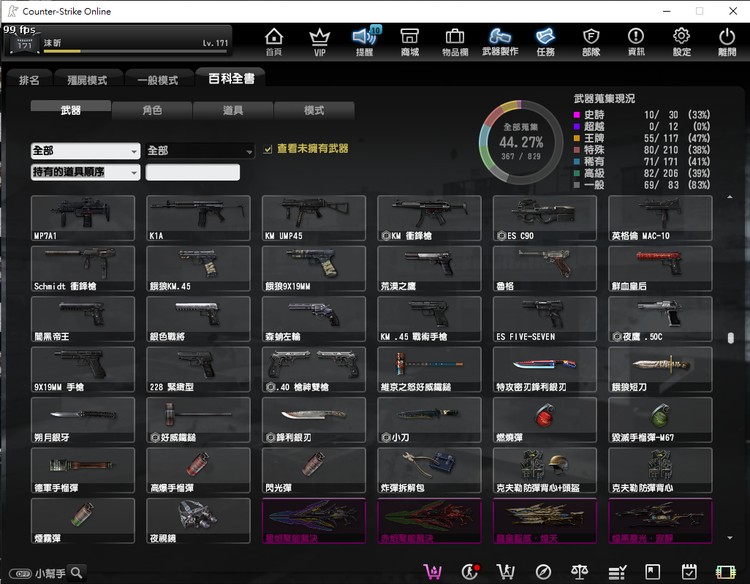
Task: Open the compass icon in bottom bar
Action: coord(543,572)
